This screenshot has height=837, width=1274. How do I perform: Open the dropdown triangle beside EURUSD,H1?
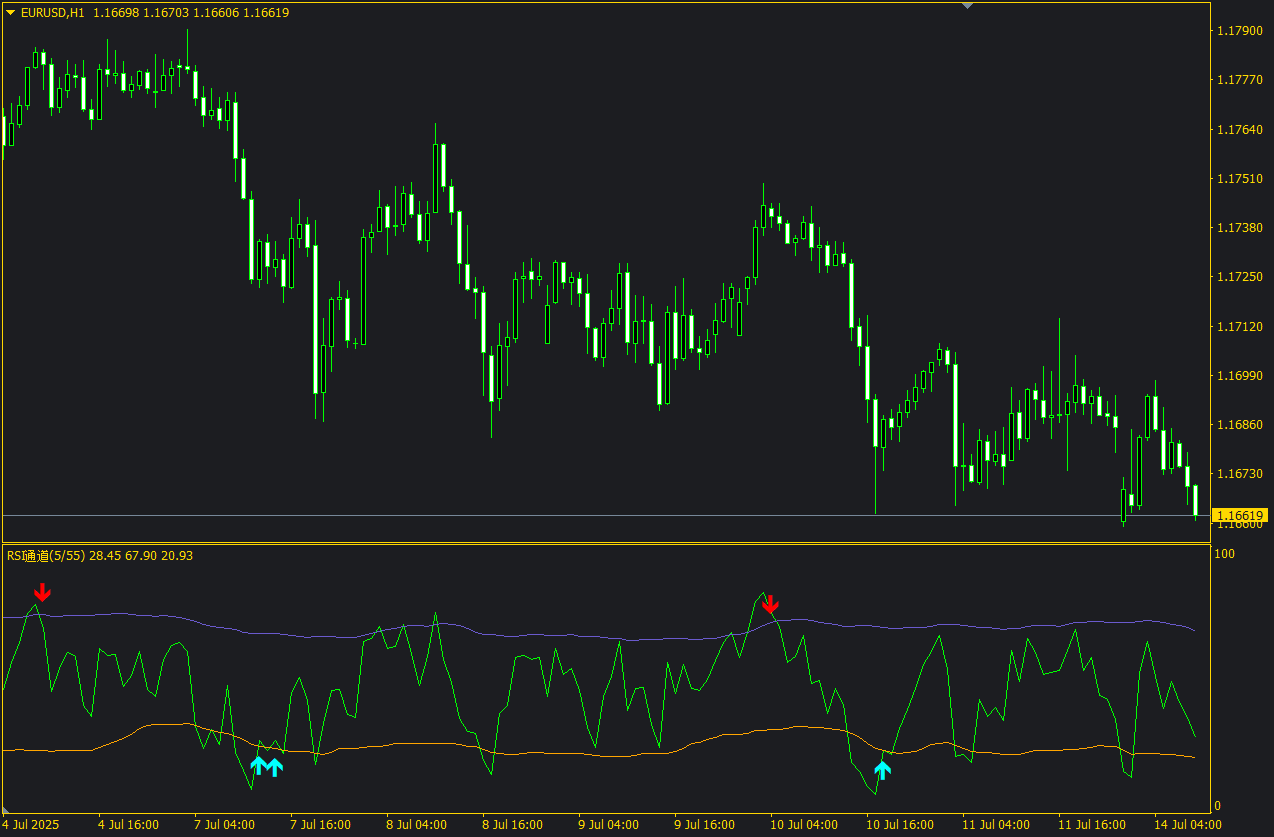pos(11,13)
